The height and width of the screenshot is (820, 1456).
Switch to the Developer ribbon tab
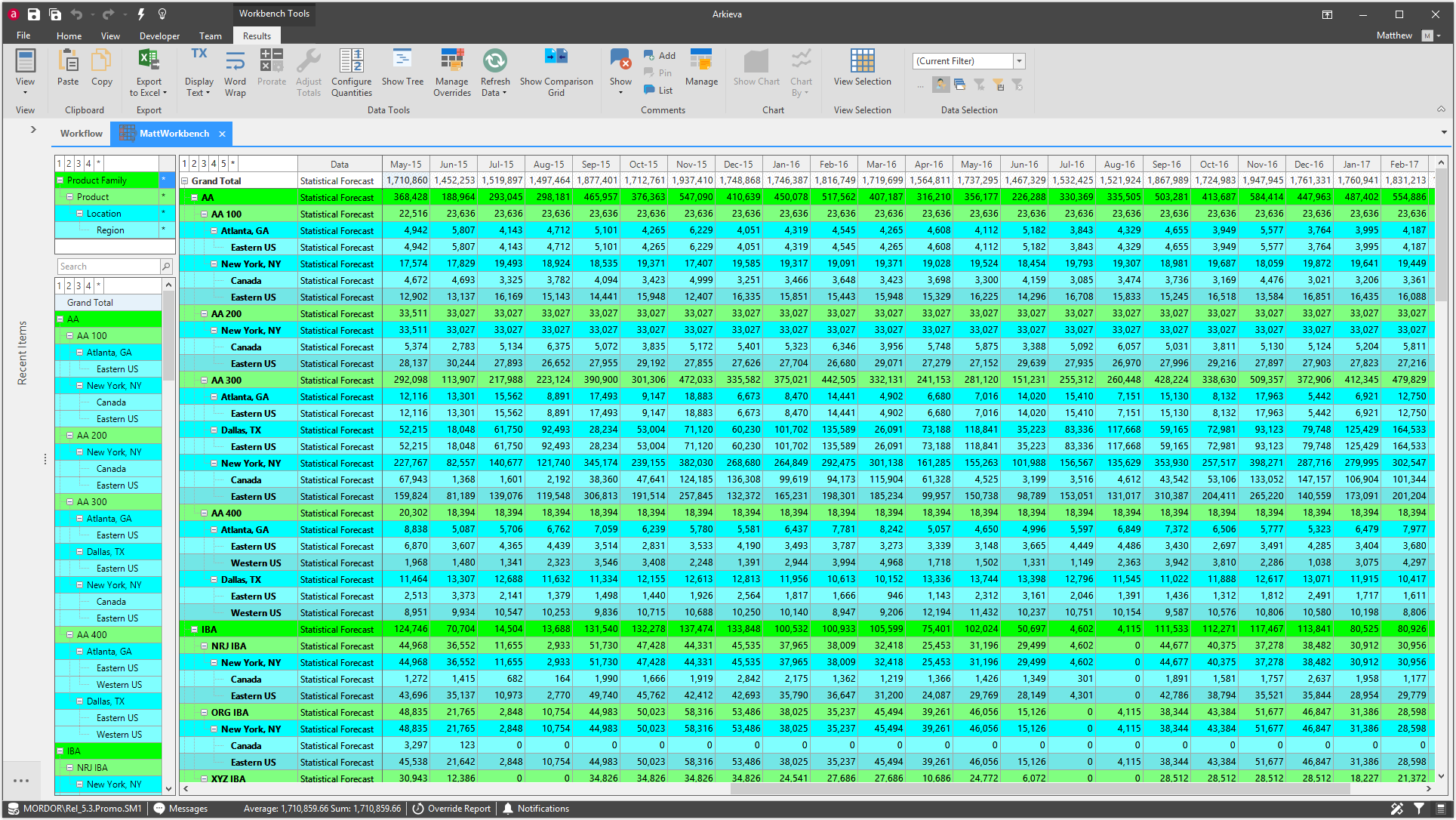click(x=159, y=35)
